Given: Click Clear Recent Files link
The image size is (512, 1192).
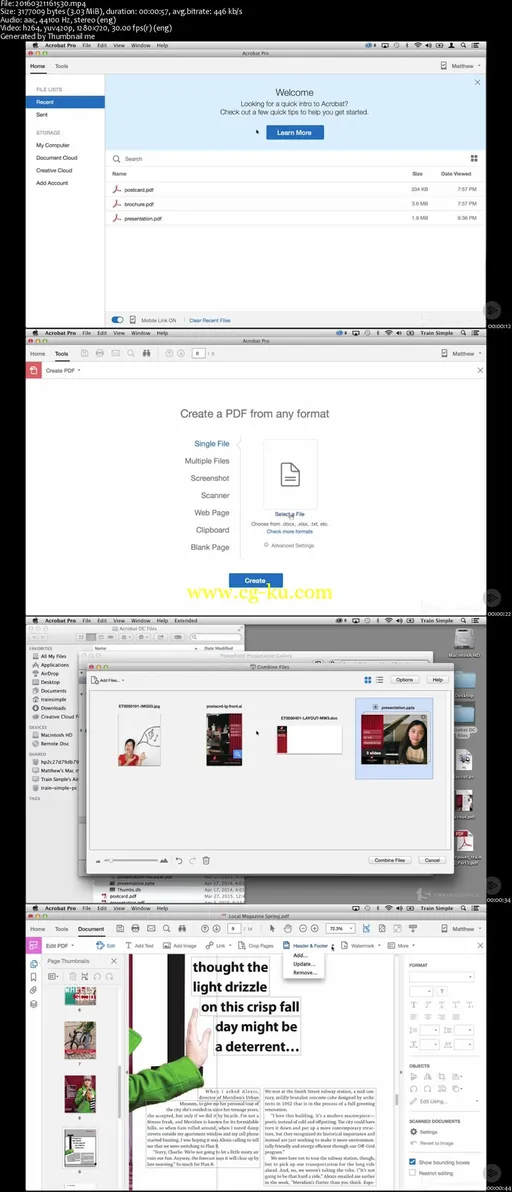Looking at the screenshot, I should pos(210,320).
